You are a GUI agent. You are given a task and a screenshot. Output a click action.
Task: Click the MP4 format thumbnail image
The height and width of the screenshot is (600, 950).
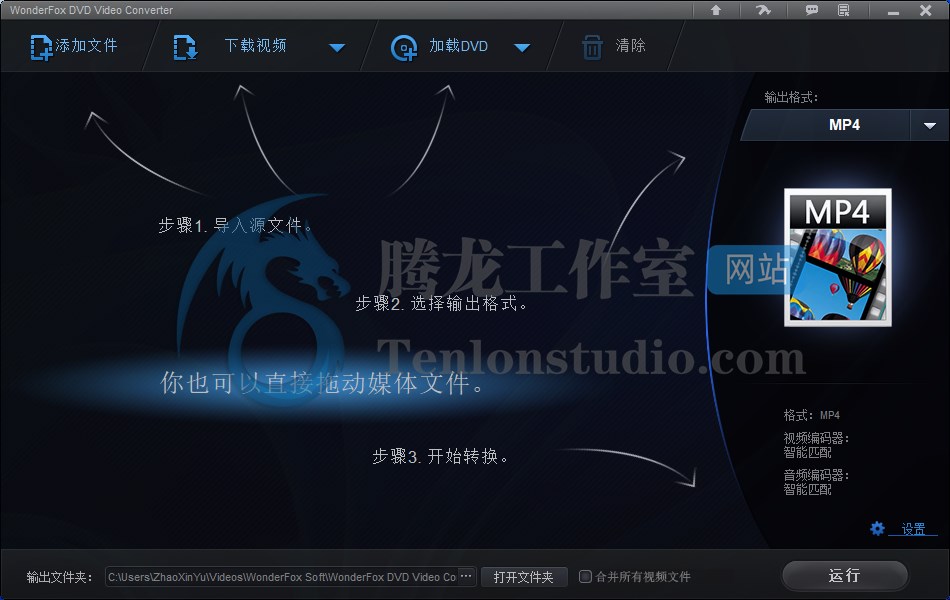click(x=837, y=257)
